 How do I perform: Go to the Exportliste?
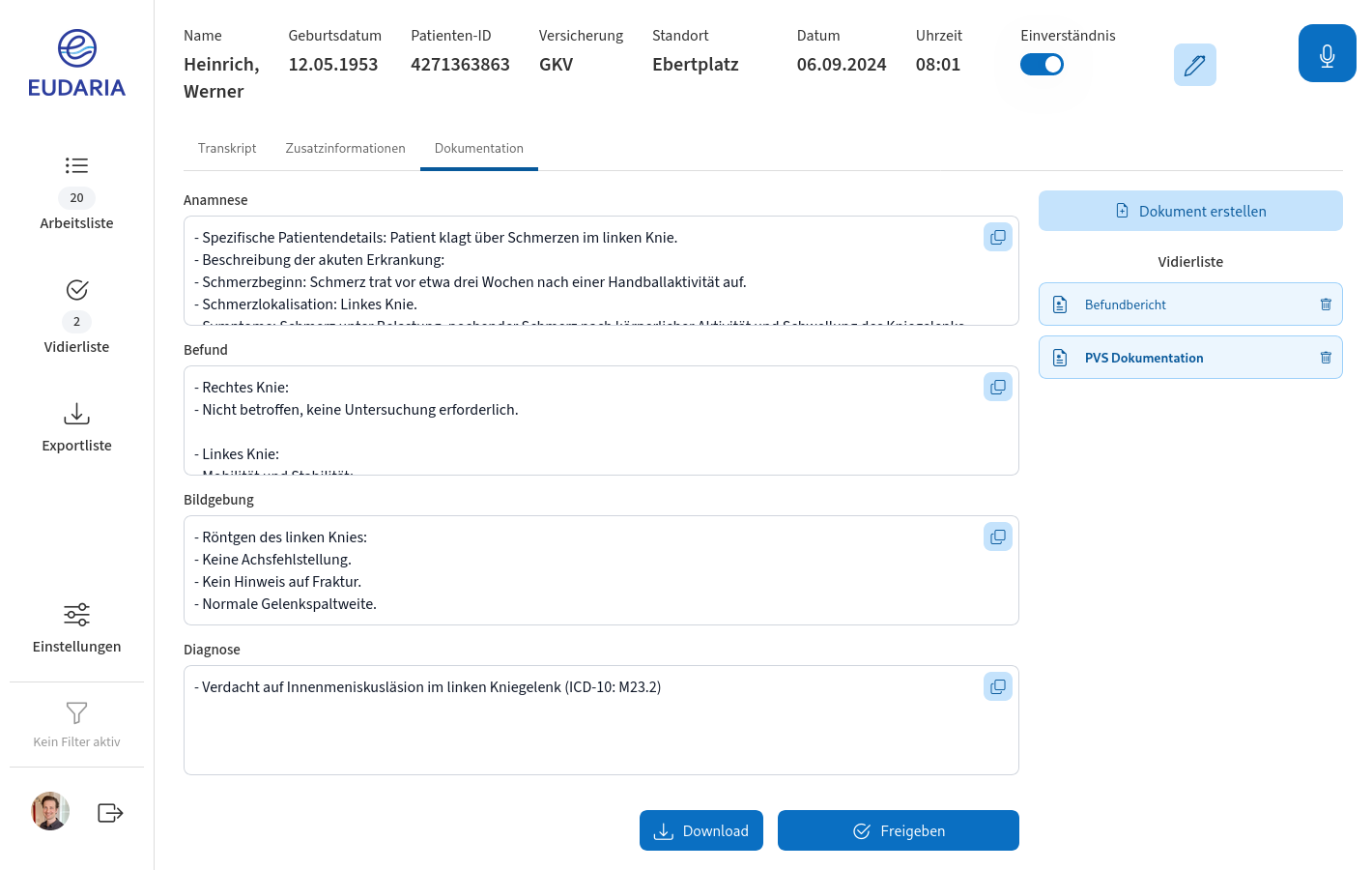click(76, 427)
